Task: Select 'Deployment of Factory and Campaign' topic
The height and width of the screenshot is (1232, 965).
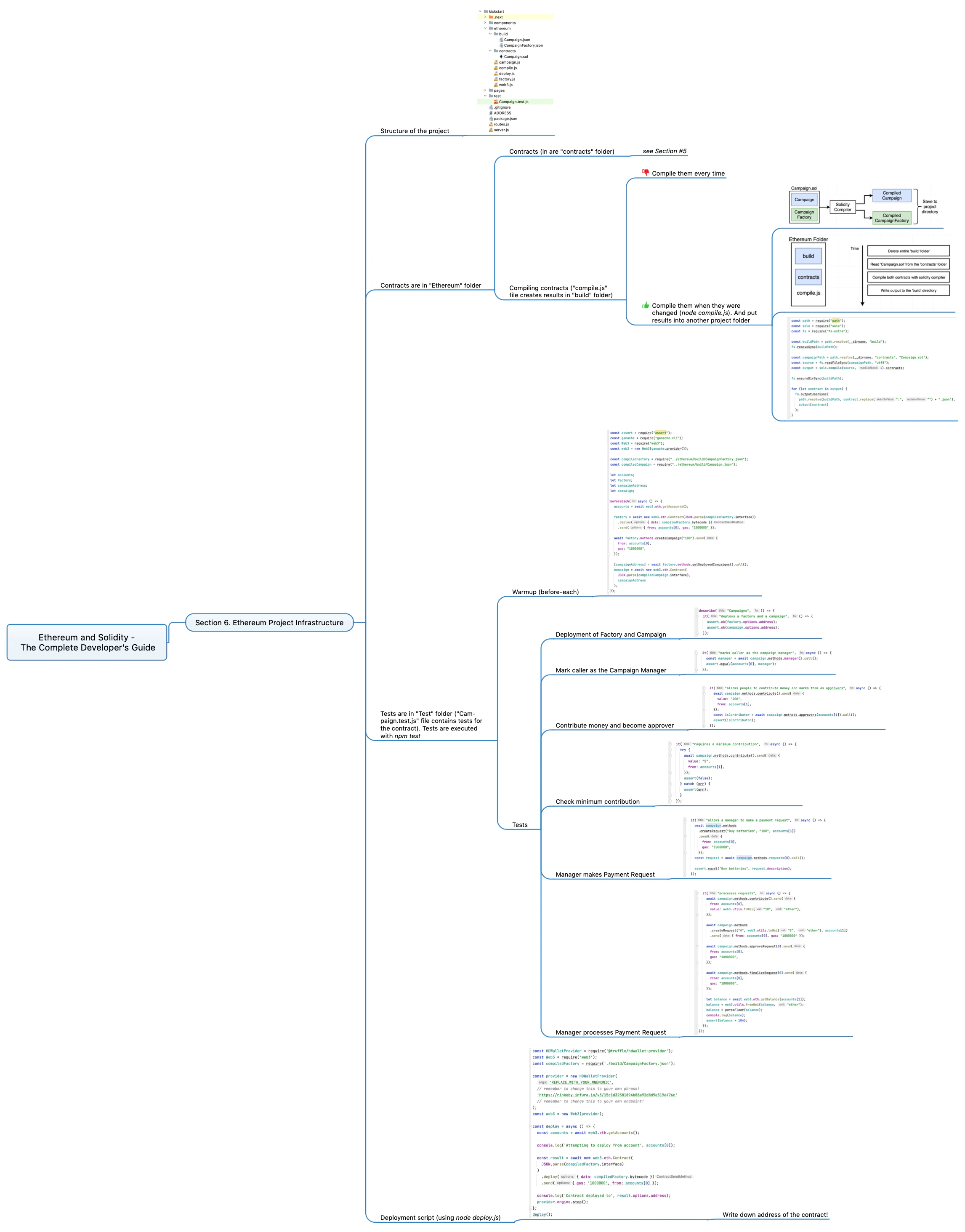Action: [611, 634]
